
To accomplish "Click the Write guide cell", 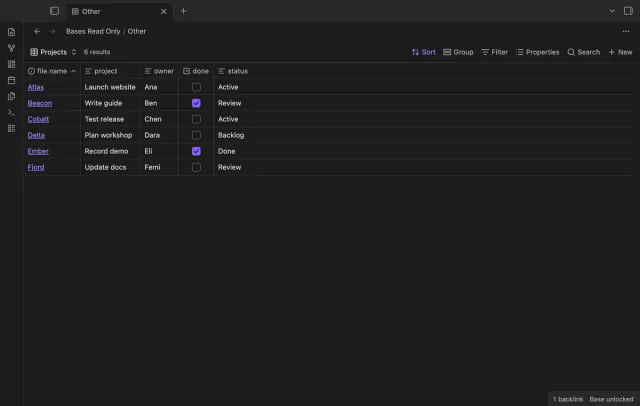I will [110, 103].
